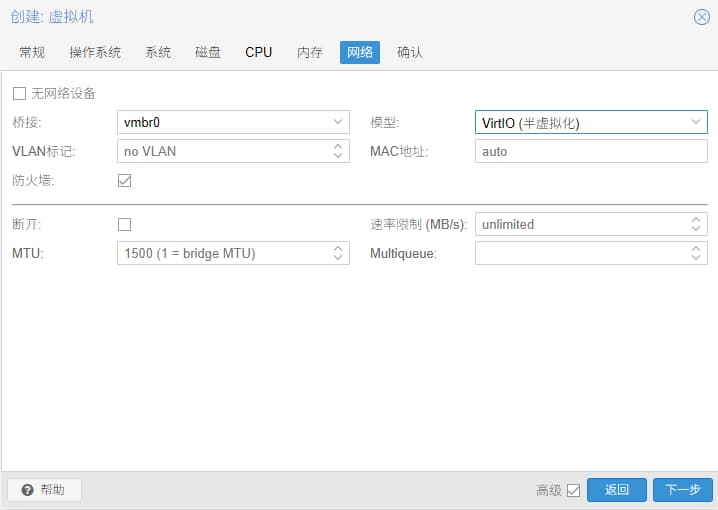Image resolution: width=718 pixels, height=510 pixels.
Task: Toggle the 高级 advanced options checkbox
Action: click(x=573, y=490)
